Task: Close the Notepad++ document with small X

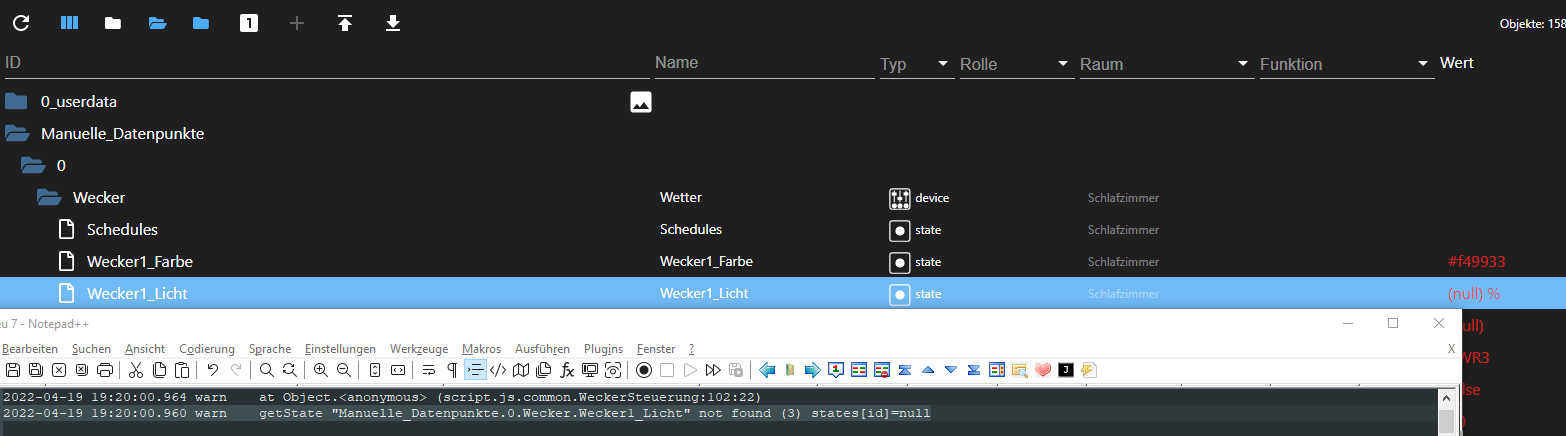Action: (1451, 349)
